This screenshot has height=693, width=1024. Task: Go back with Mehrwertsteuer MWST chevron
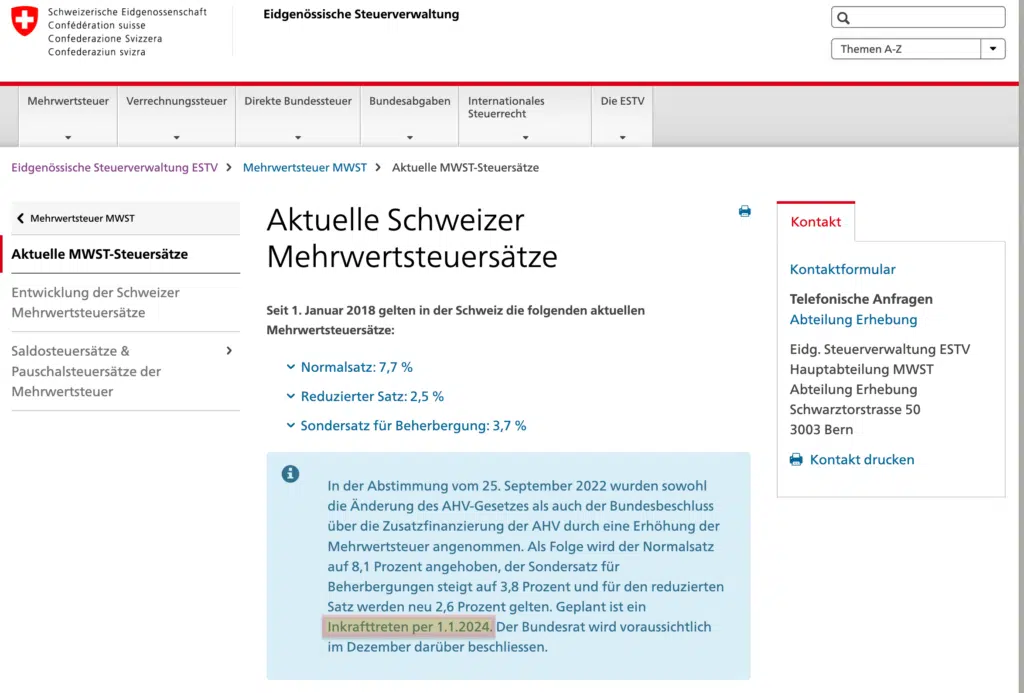pyautogui.click(x=20, y=218)
